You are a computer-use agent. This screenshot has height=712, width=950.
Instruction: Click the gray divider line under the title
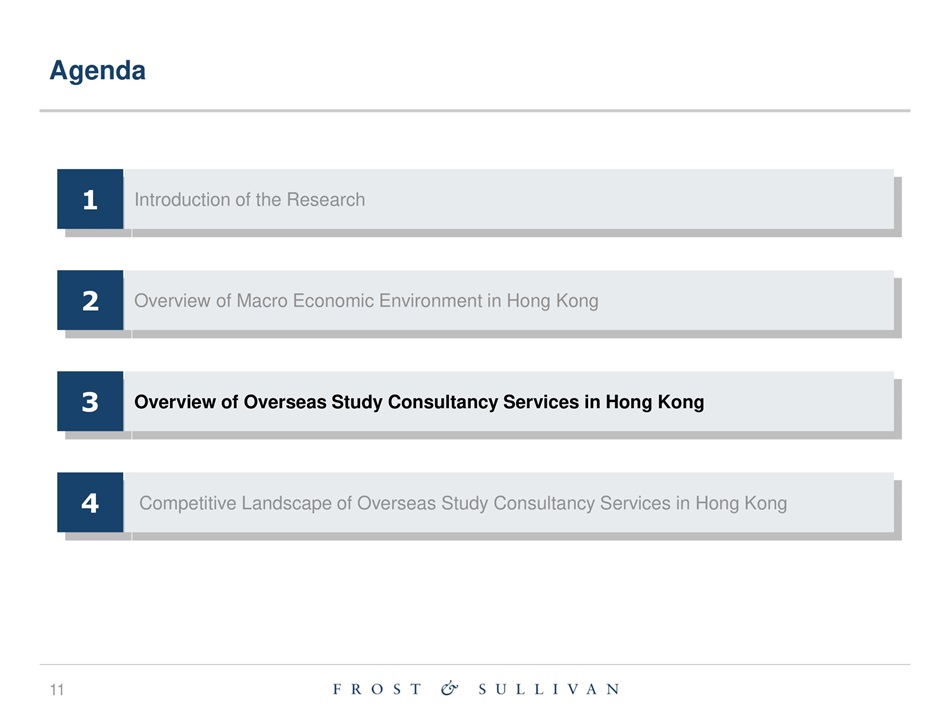[475, 111]
